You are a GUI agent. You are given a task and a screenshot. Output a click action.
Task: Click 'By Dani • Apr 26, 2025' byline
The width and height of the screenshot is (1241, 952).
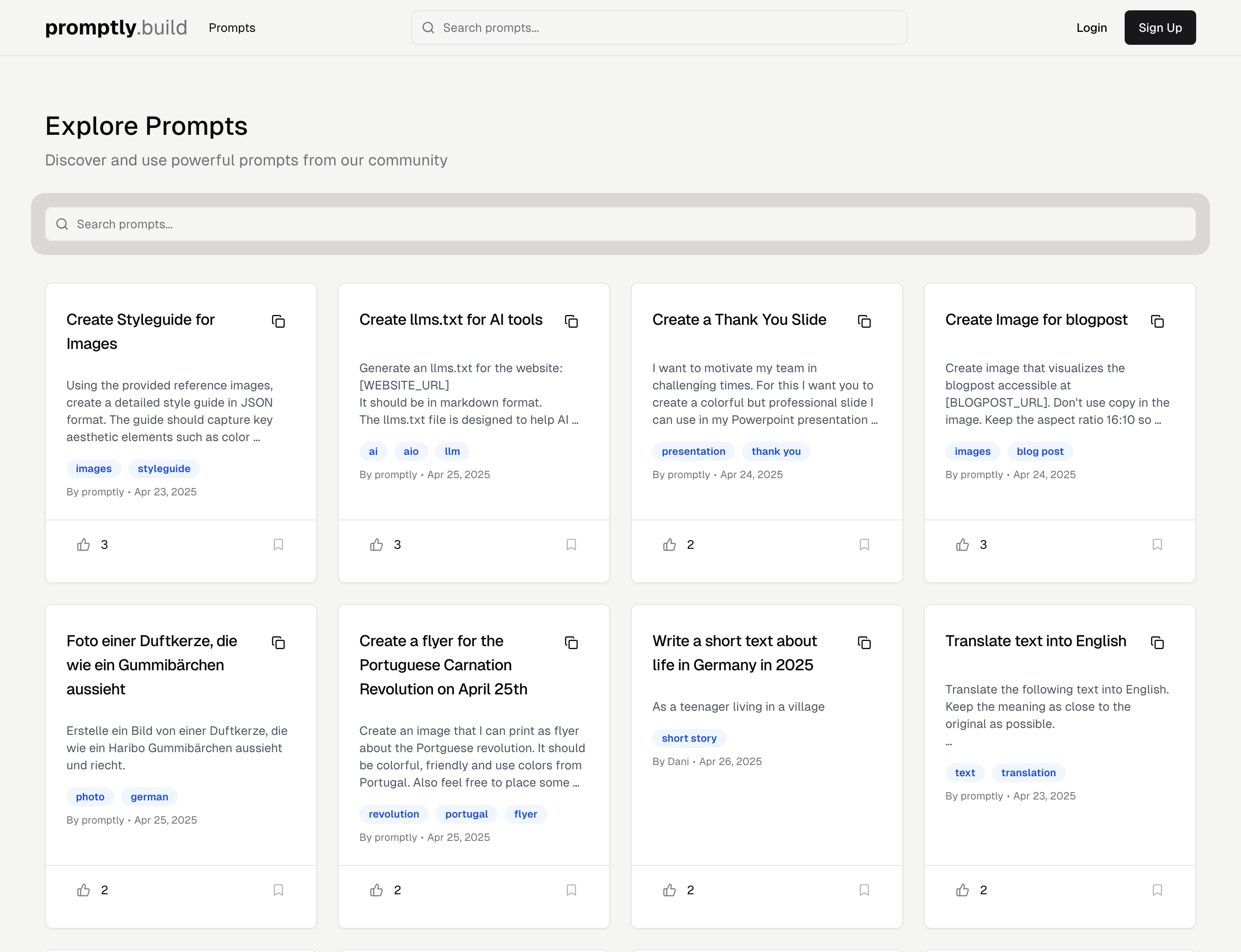tap(707, 762)
